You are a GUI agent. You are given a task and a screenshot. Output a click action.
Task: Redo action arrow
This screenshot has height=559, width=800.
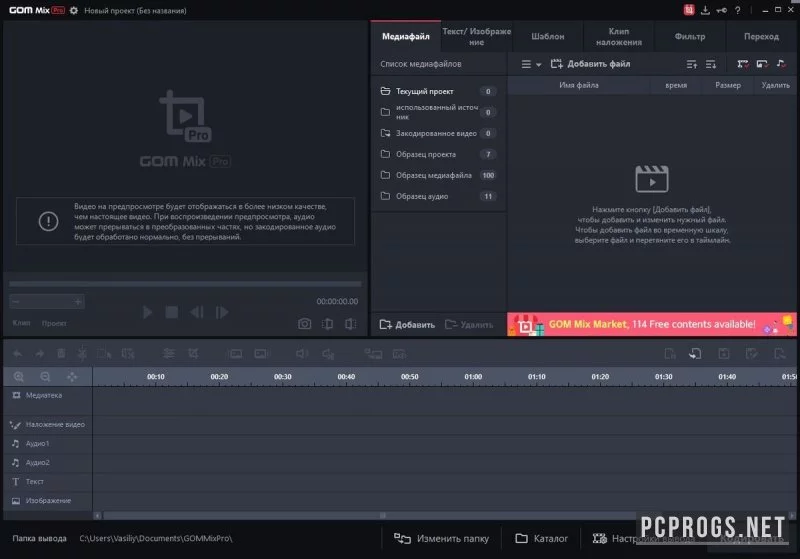[39, 353]
